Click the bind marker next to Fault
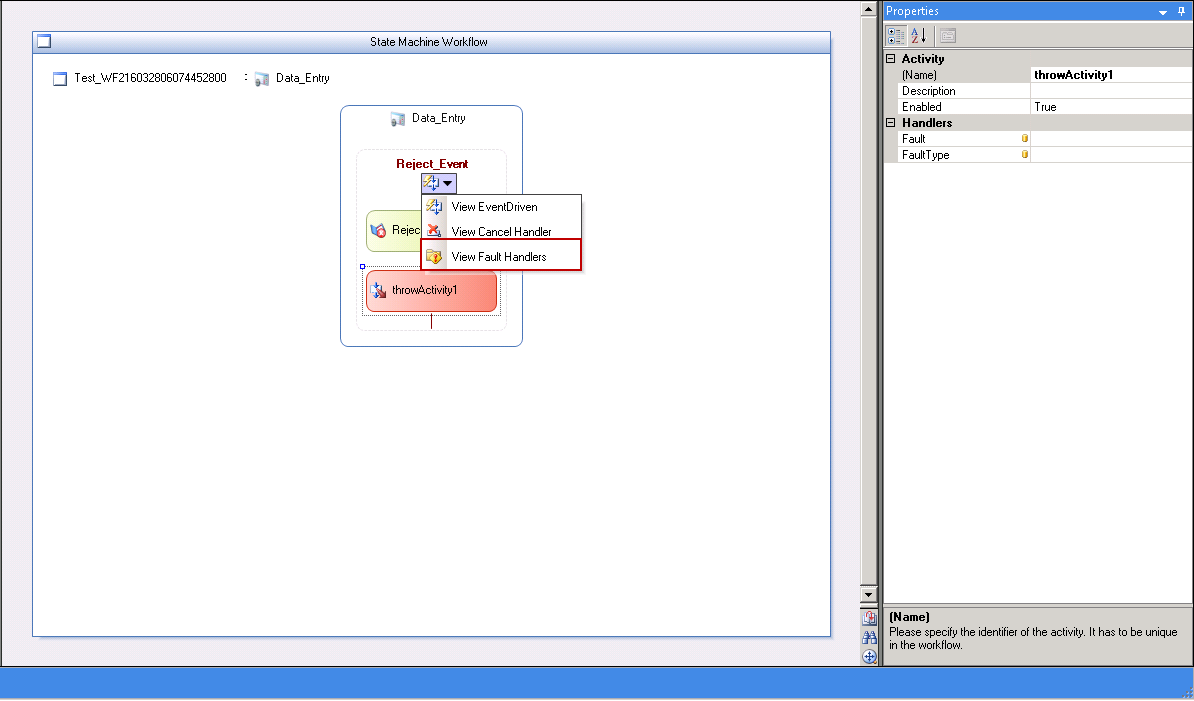1194x701 pixels. click(1024, 139)
